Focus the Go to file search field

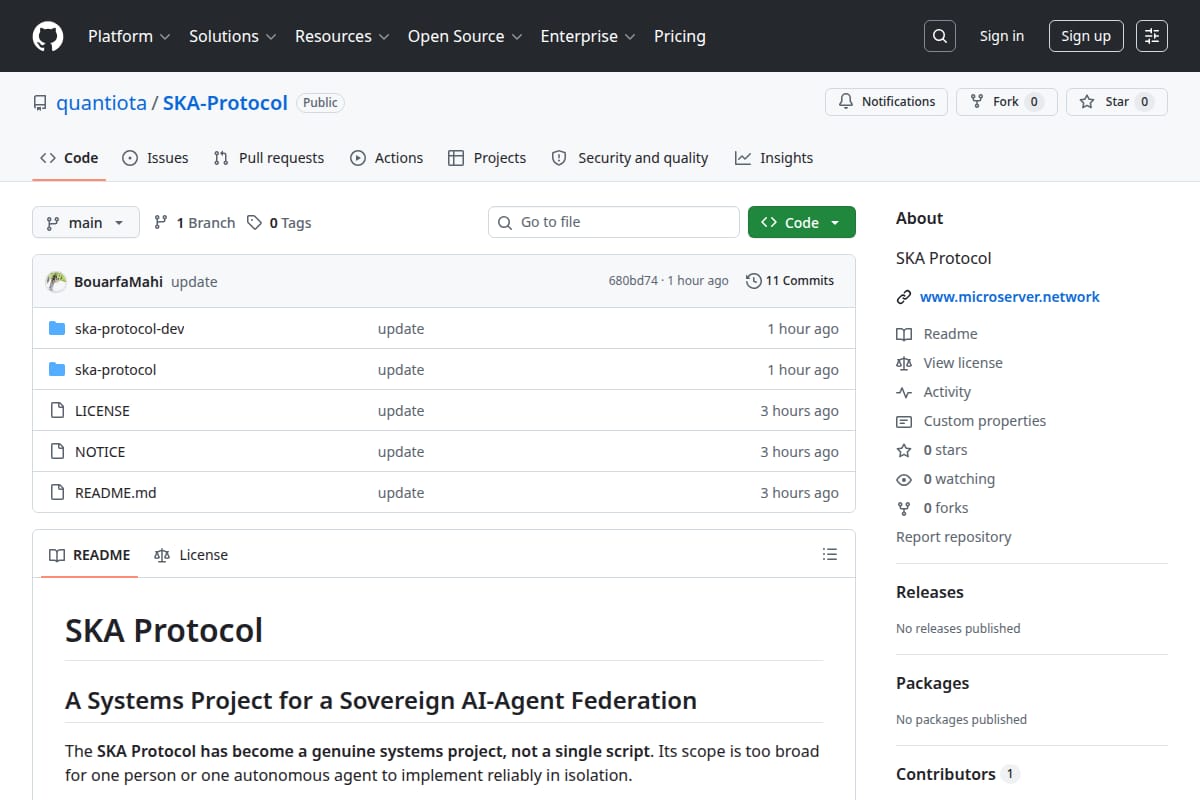tap(614, 222)
